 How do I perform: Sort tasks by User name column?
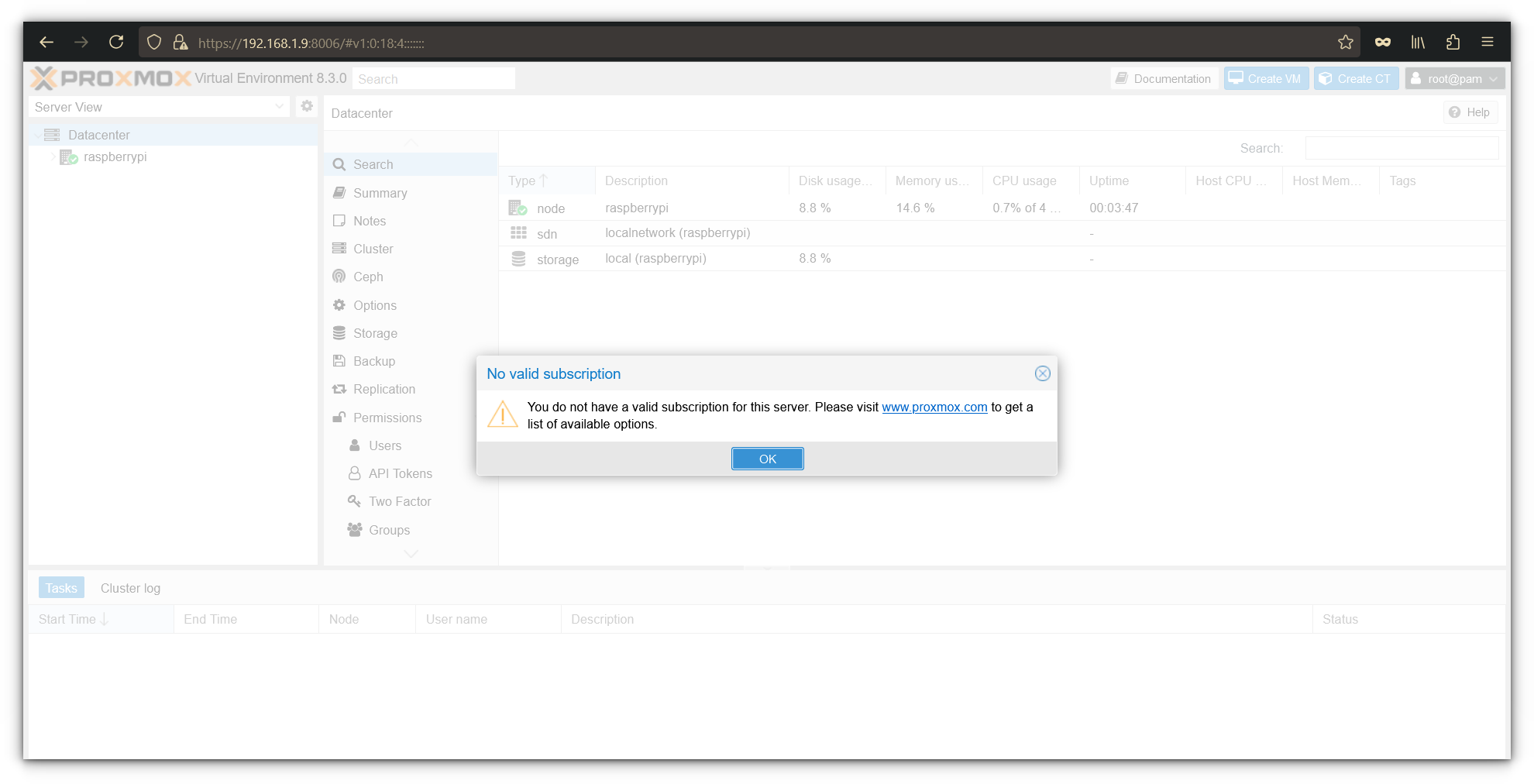[x=488, y=619]
